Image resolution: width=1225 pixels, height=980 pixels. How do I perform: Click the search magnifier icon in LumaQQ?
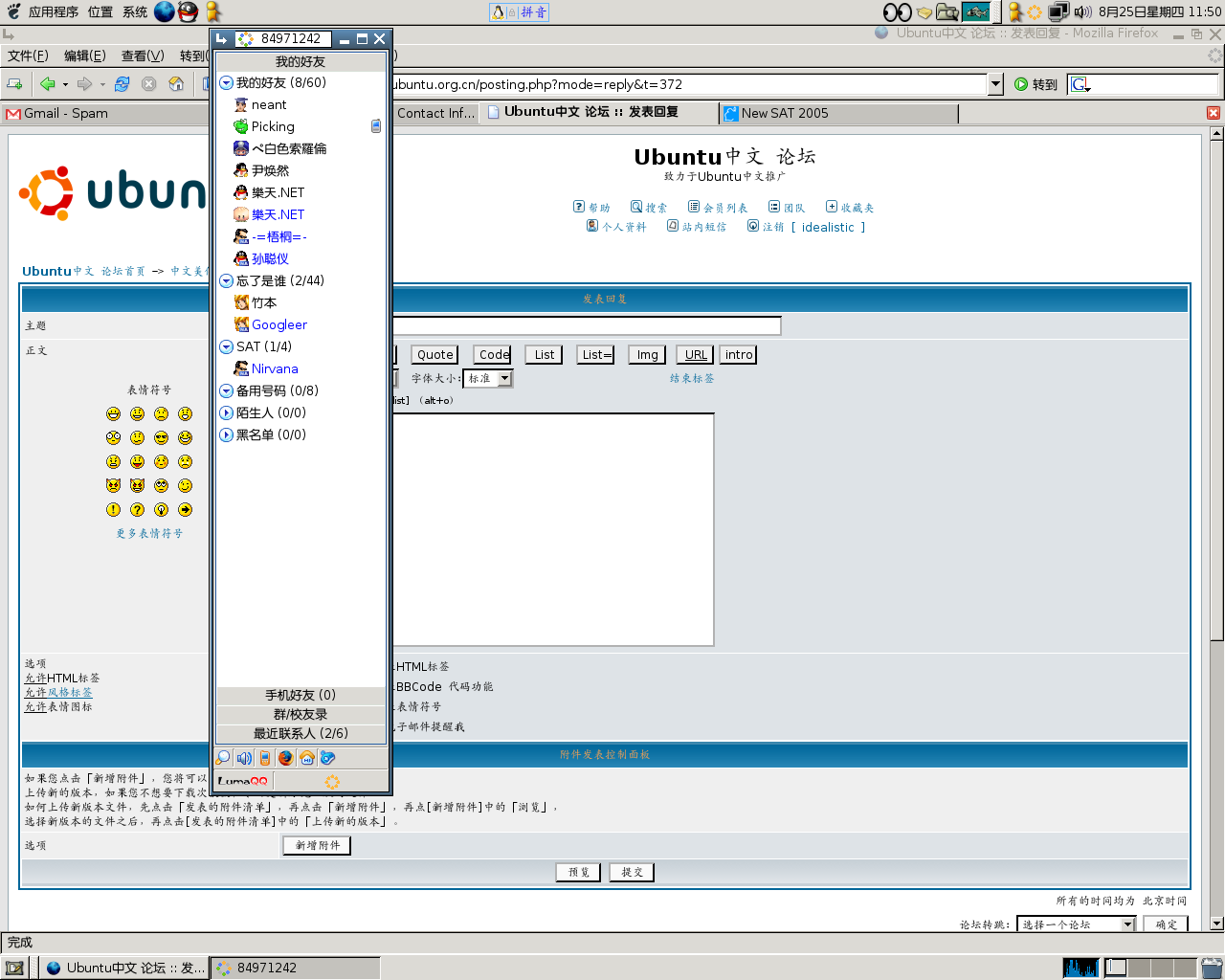tap(223, 758)
